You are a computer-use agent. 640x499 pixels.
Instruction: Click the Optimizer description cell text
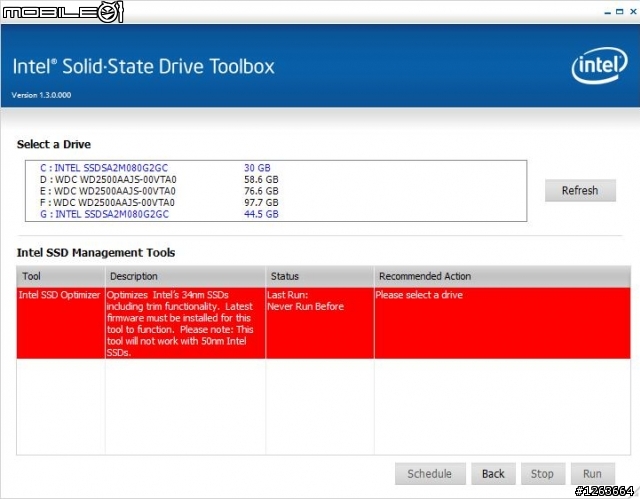point(180,324)
